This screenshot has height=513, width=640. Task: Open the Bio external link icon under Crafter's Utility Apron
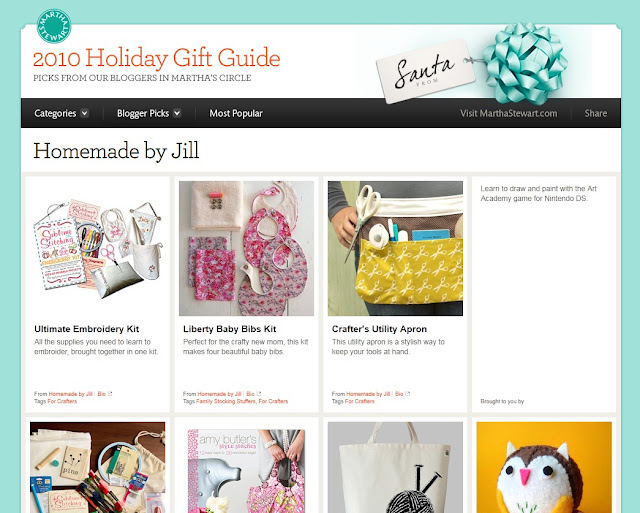408,394
